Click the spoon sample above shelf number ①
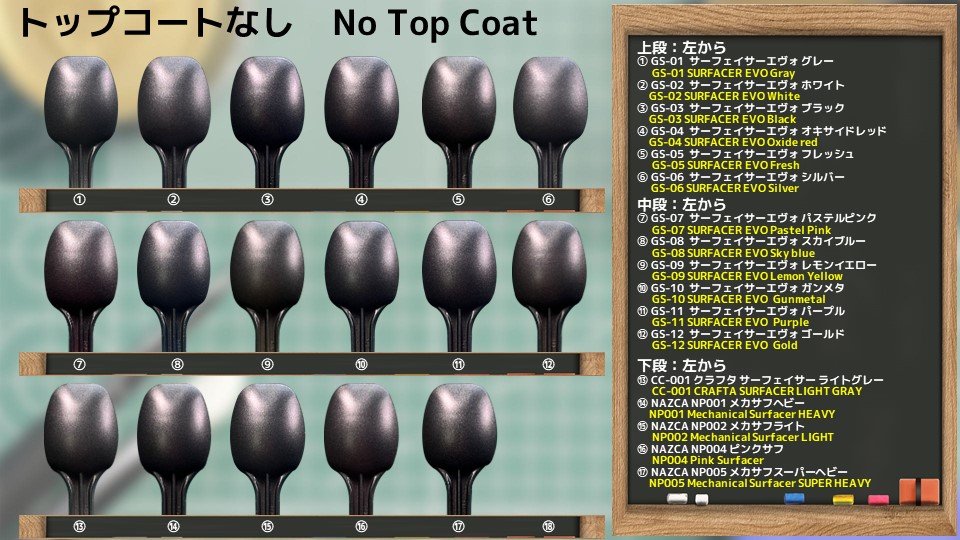960x540 pixels. click(x=81, y=122)
